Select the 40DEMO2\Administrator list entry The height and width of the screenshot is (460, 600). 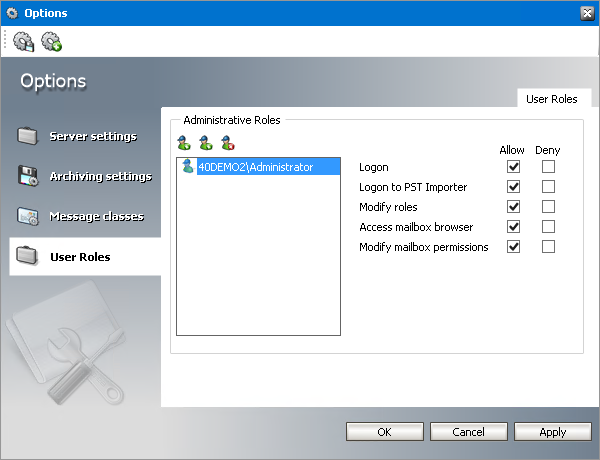tap(255, 167)
